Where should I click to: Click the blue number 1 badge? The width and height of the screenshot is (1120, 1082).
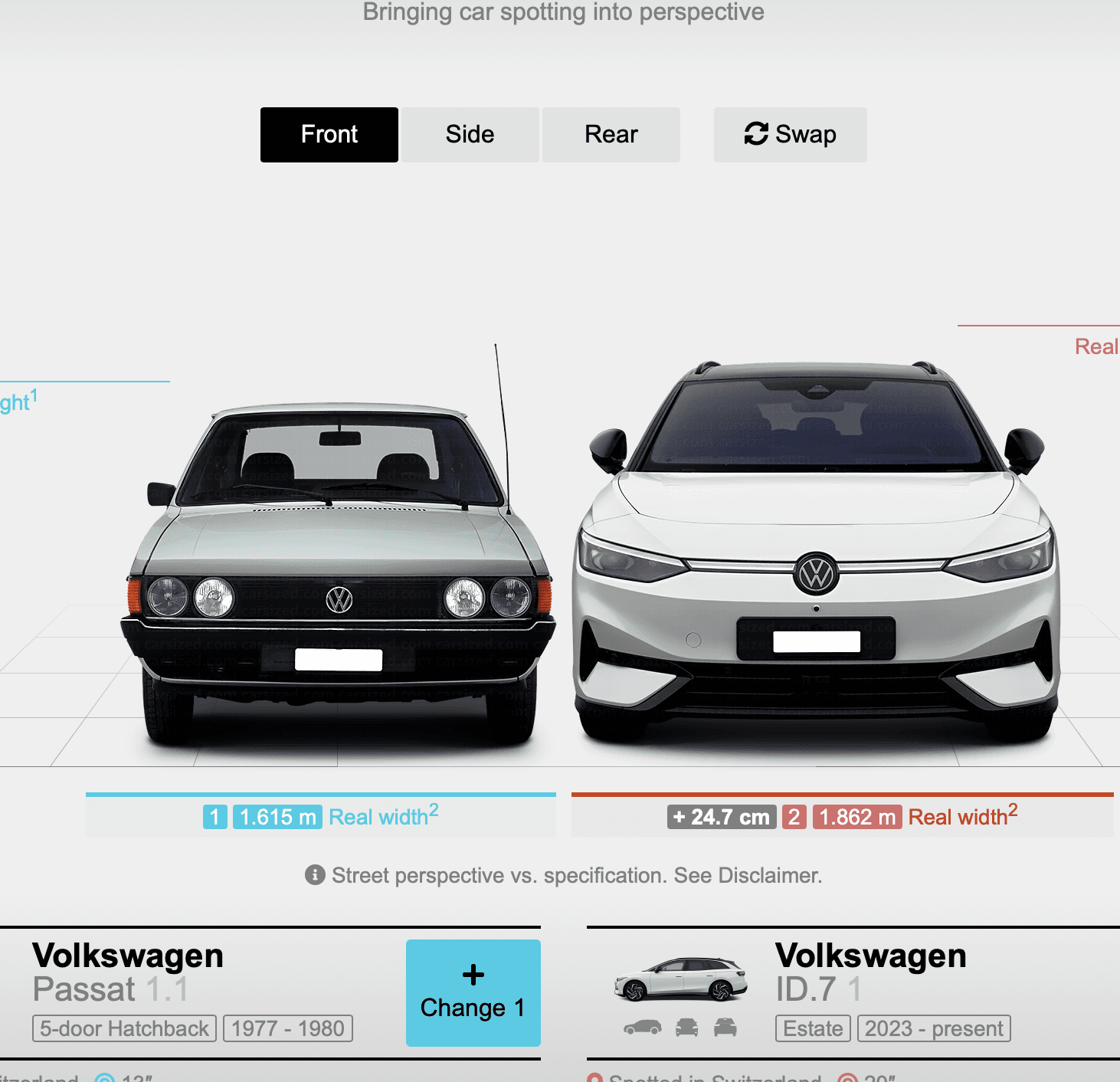pyautogui.click(x=215, y=817)
